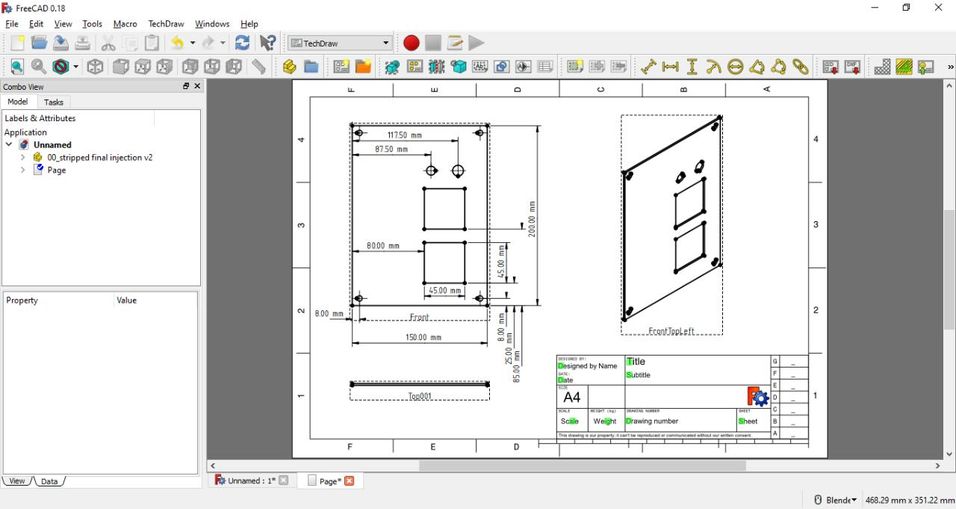The image size is (956, 509).
Task: Click the Insert Symbol/Image icon
Action: 926,66
